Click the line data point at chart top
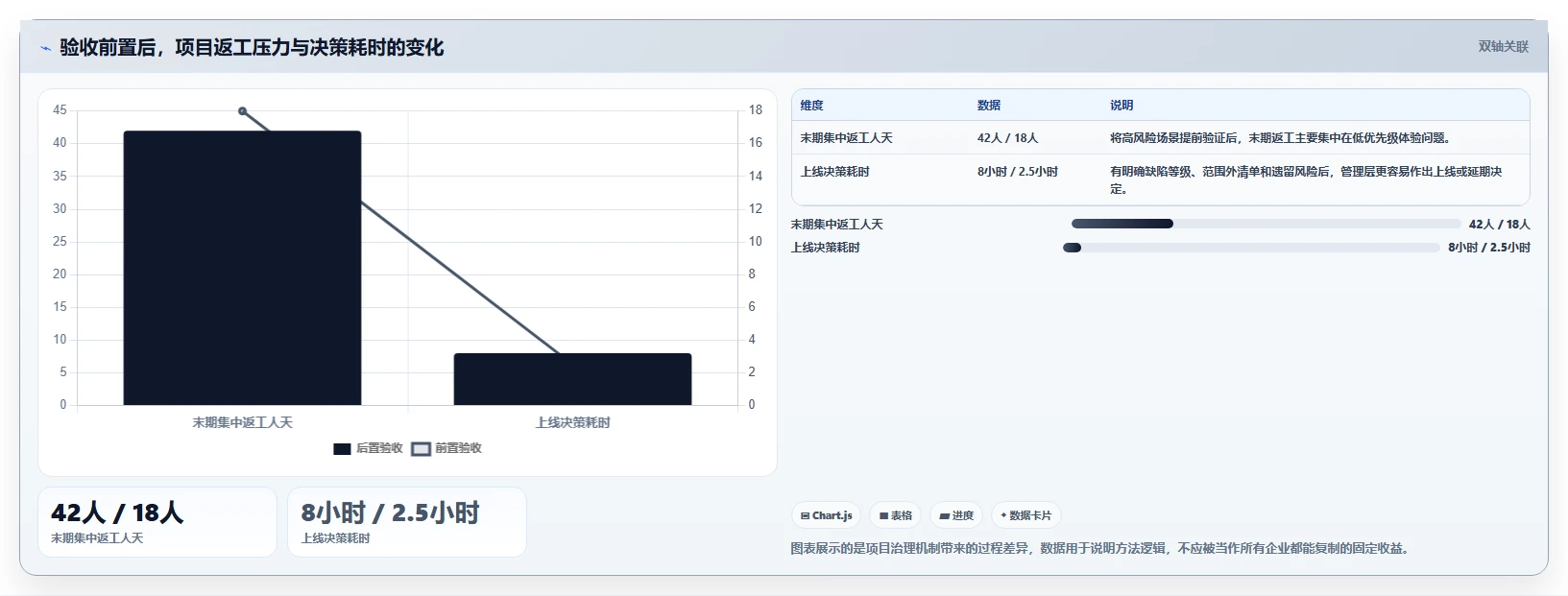1568x596 pixels. point(242,111)
